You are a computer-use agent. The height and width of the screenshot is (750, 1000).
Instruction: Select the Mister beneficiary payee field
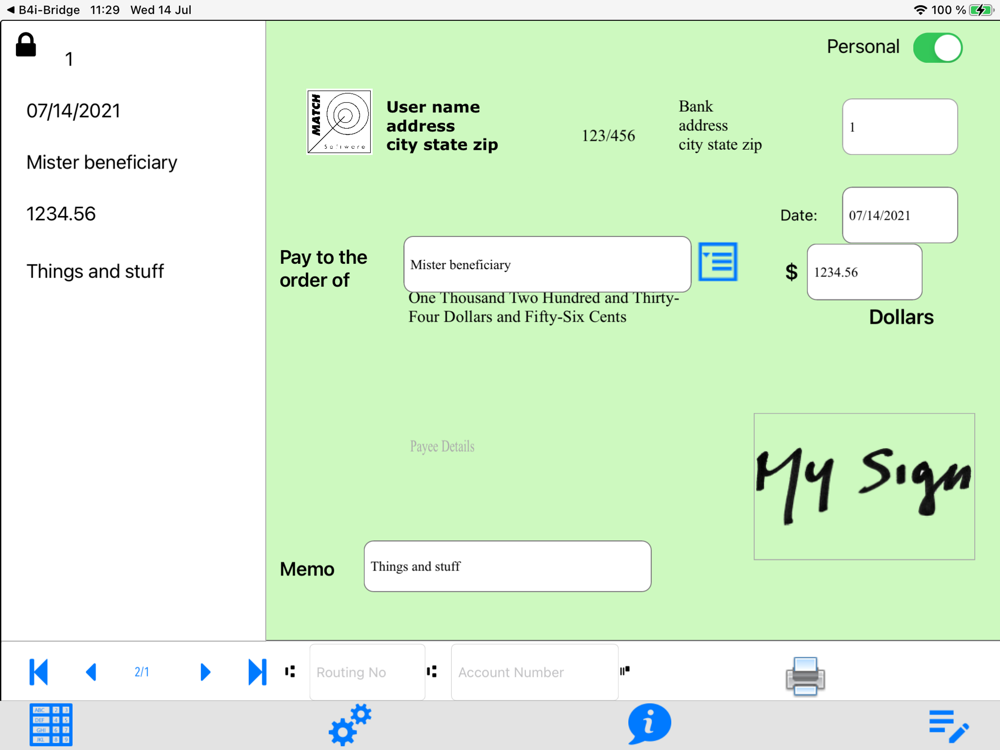point(547,265)
